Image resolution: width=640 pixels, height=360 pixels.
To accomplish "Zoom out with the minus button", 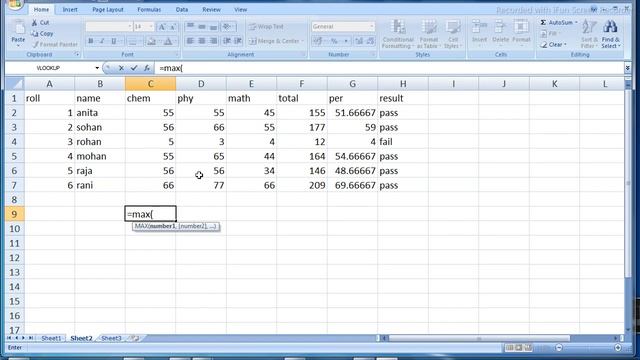I will [559, 347].
